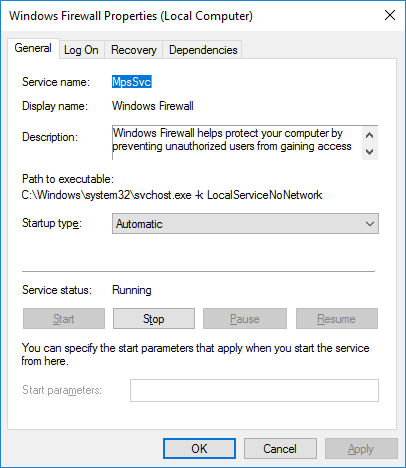View the Dependencies tab
The image size is (406, 468).
(x=203, y=50)
